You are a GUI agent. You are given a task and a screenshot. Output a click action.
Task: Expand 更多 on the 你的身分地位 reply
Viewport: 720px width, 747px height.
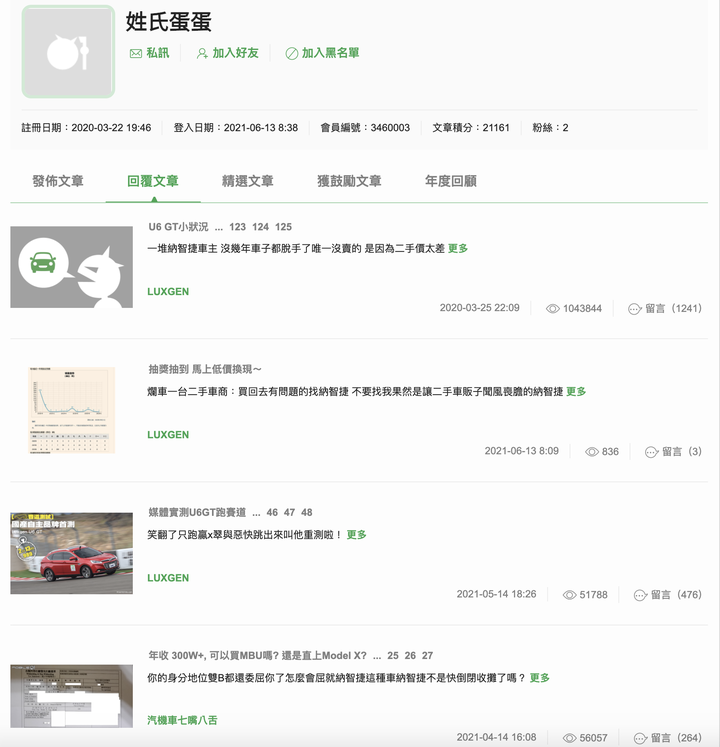(x=540, y=677)
